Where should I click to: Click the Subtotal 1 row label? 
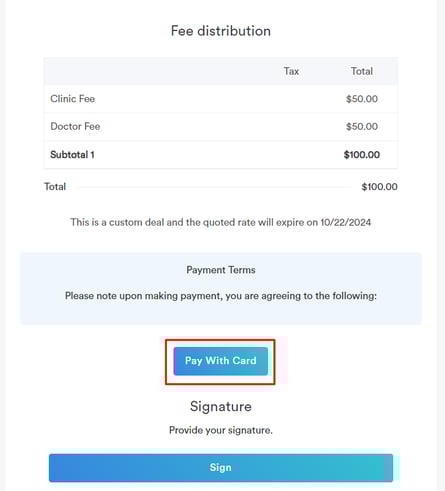(x=72, y=155)
